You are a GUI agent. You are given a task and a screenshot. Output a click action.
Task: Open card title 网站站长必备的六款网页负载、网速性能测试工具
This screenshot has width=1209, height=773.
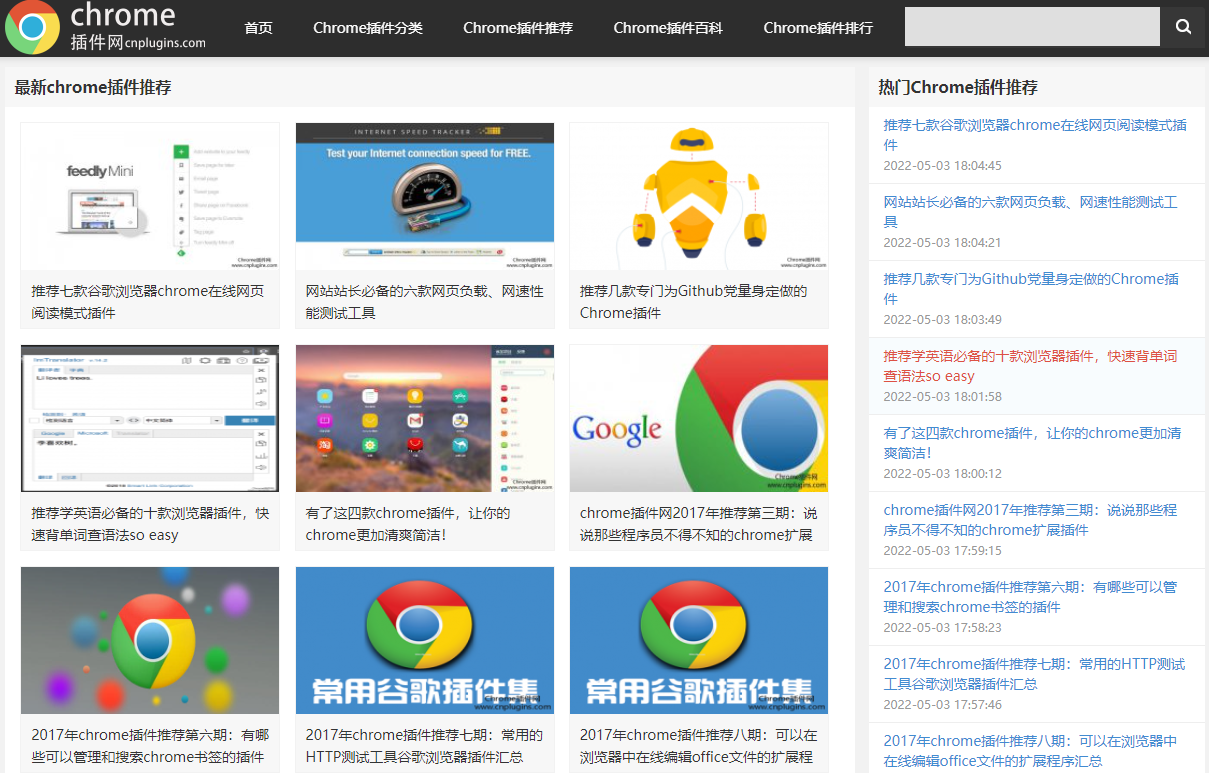424,302
